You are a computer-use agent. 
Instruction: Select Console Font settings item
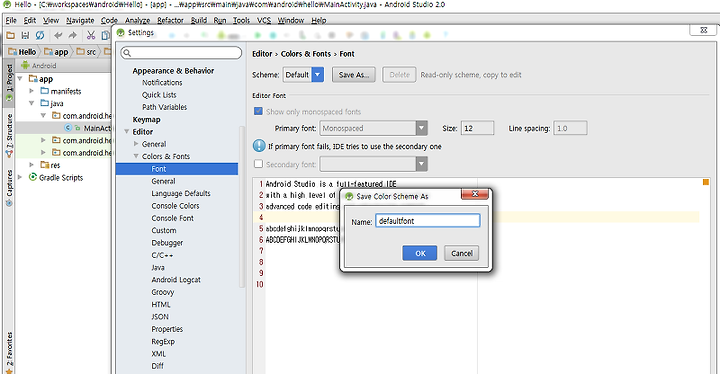pos(173,218)
